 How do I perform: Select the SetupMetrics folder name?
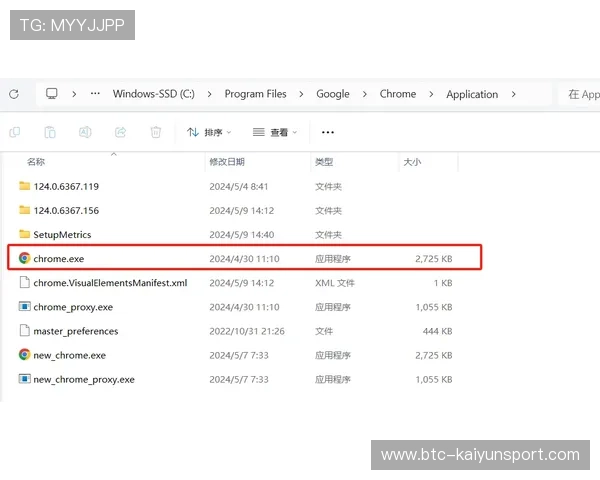(x=62, y=235)
